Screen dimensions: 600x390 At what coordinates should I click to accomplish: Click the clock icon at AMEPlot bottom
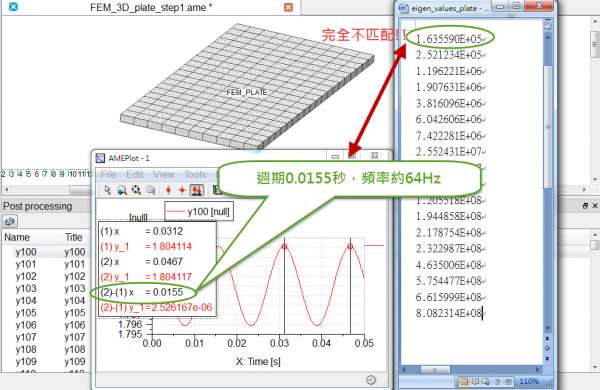[371, 380]
